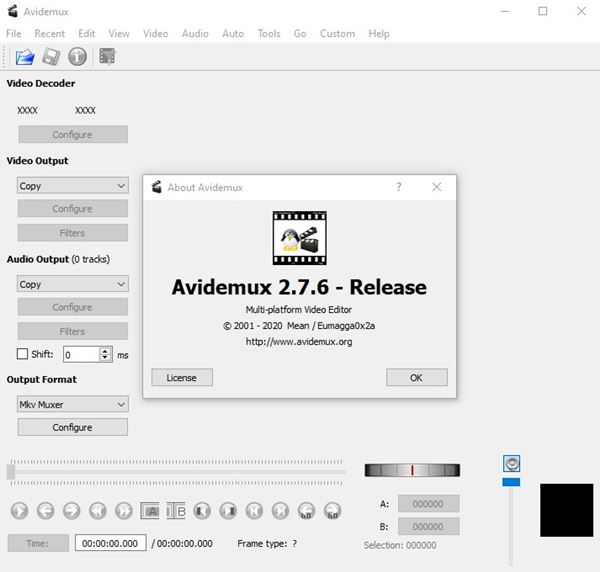Go to next frame with right arrow
The height and width of the screenshot is (572, 600).
(72, 511)
